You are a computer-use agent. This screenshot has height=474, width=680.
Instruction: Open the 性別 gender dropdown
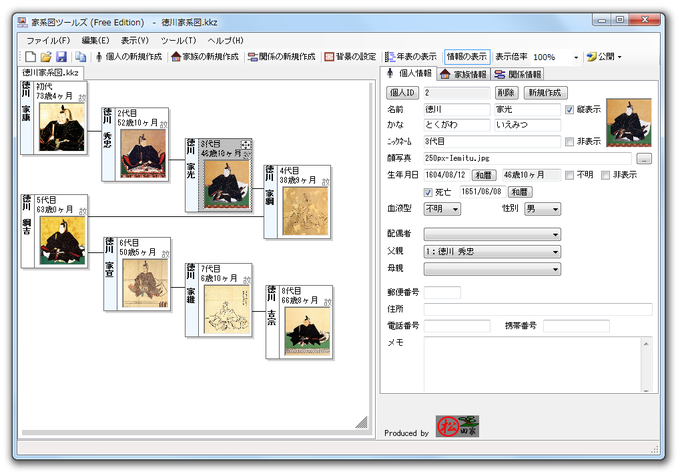point(542,209)
